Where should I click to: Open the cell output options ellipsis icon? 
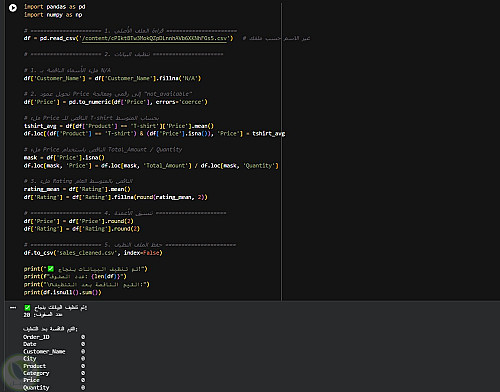13,307
